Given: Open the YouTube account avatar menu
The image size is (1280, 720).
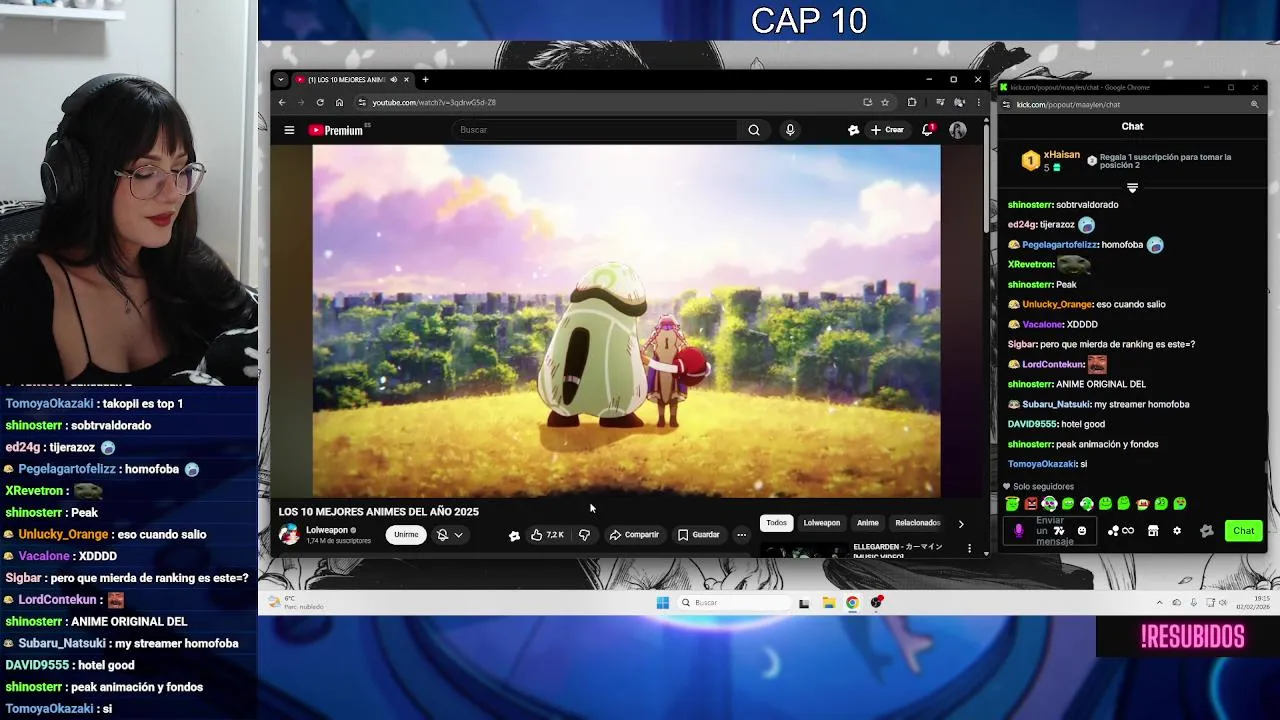Looking at the screenshot, I should (x=958, y=130).
